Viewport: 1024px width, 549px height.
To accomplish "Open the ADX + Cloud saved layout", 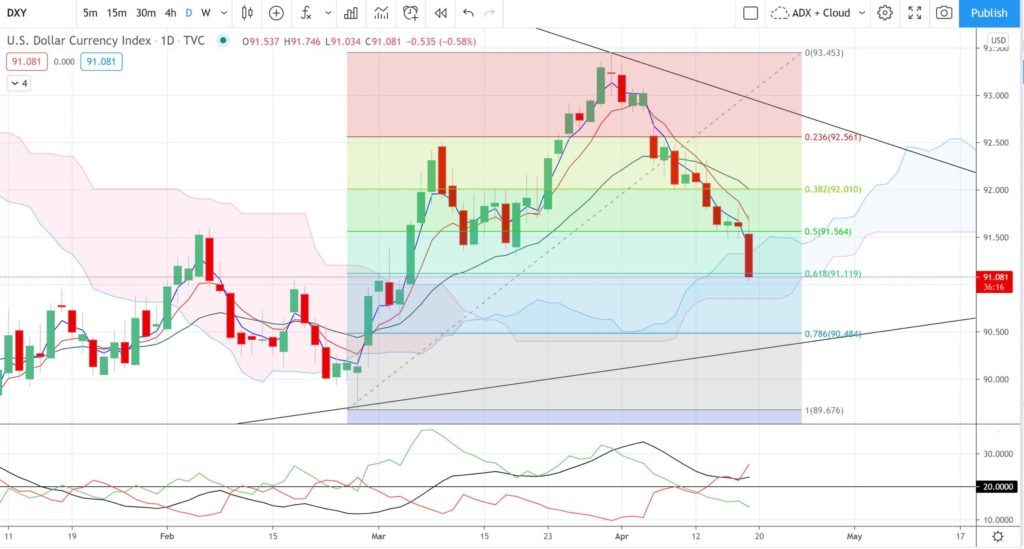I will 810,13.
